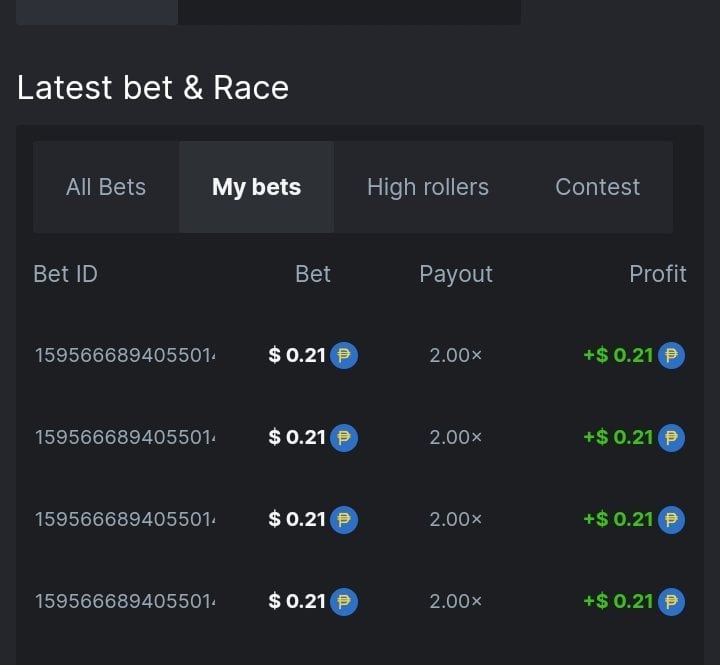Click fourth row's Bet column peso coin icon
720x665 pixels.
point(344,601)
